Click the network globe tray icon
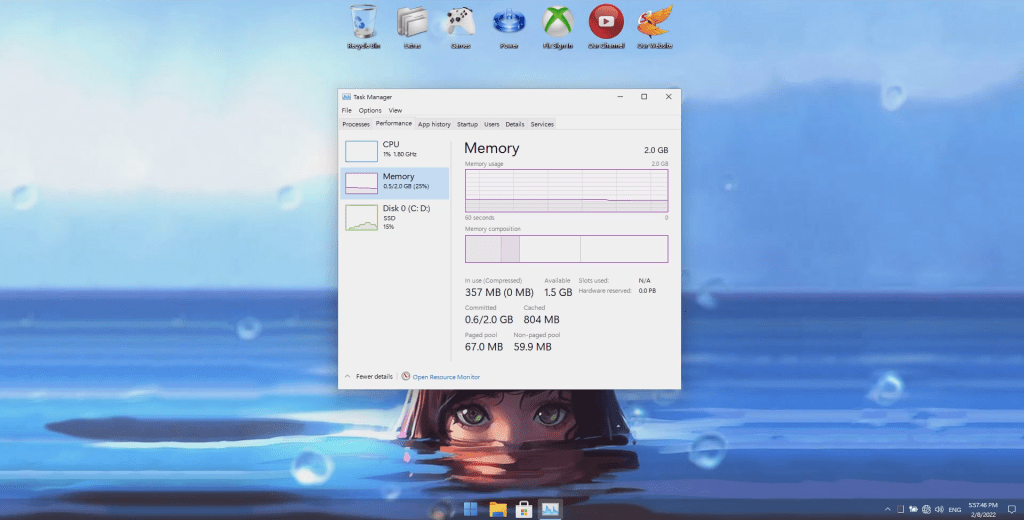 click(x=926, y=509)
